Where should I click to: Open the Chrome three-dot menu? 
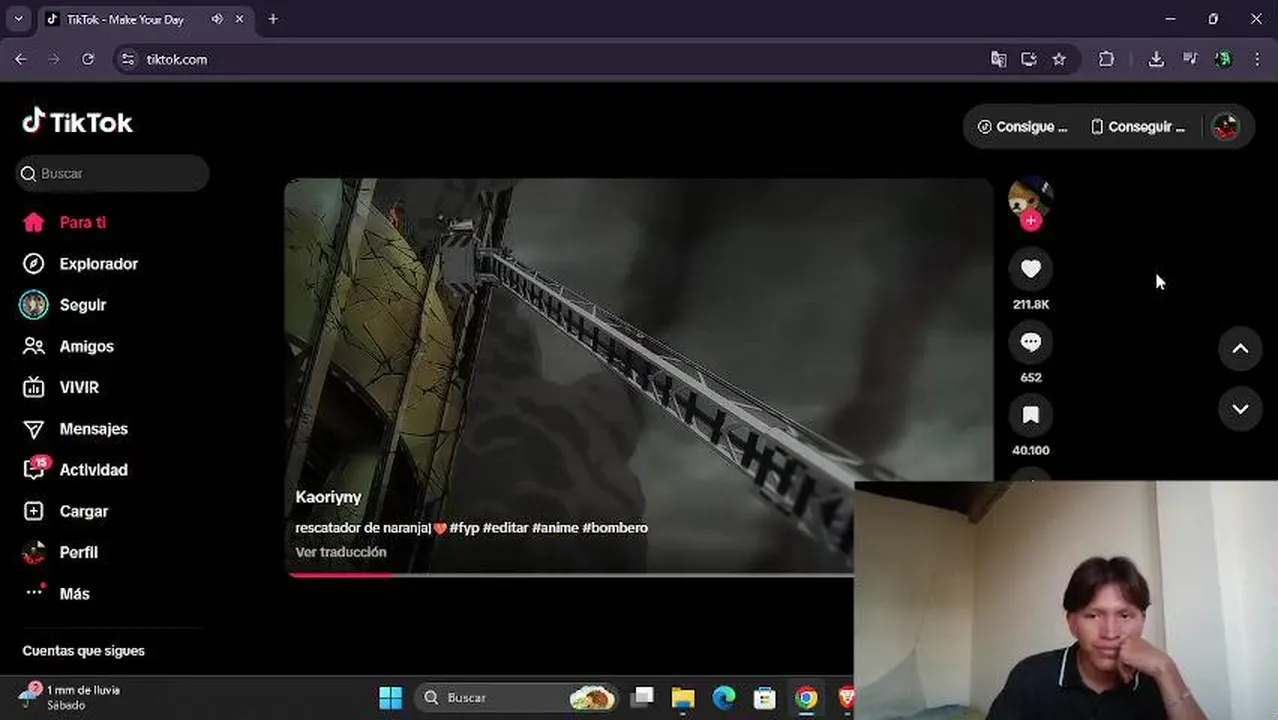[1257, 59]
